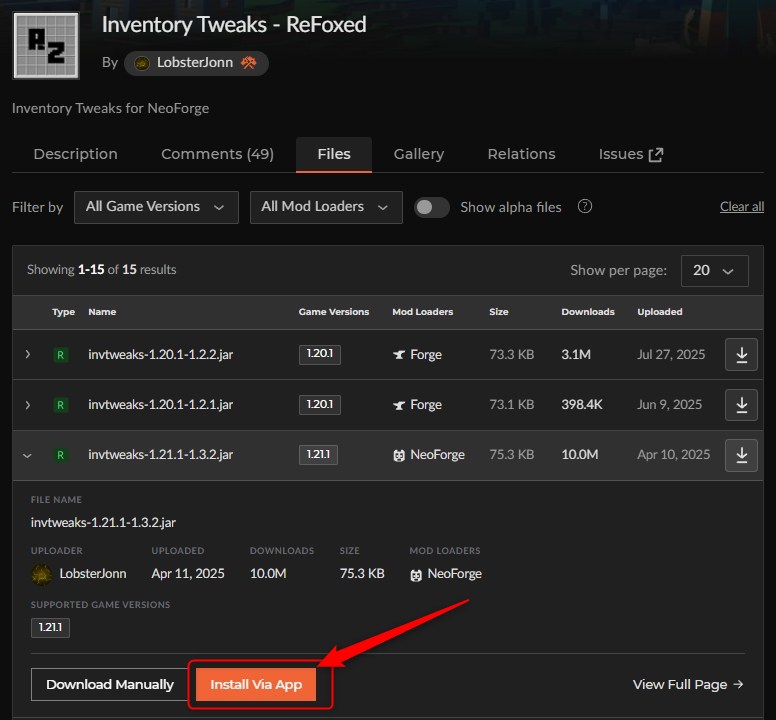Click the Jul 27, 2025 upload date
The height and width of the screenshot is (720, 776).
[x=671, y=355]
